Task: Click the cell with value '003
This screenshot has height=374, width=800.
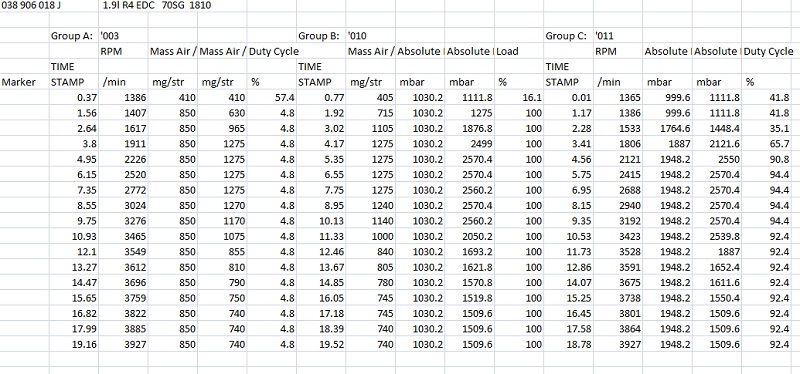Action: [x=123, y=36]
